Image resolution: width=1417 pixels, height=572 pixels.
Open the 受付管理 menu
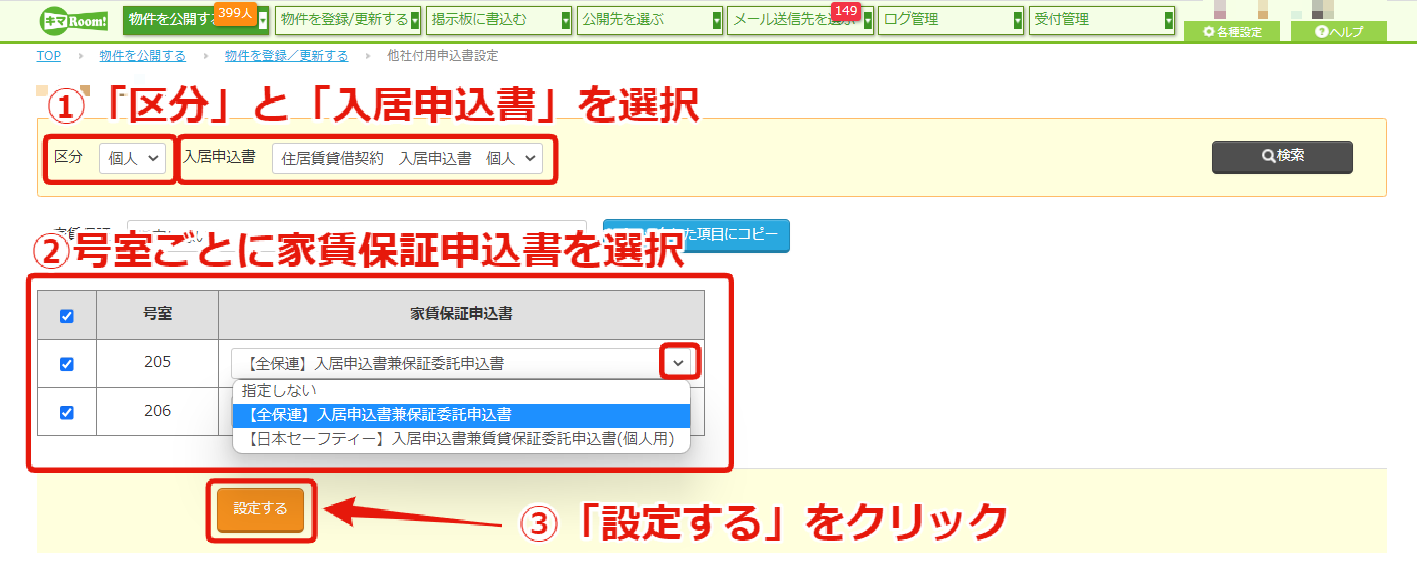(x=1102, y=20)
